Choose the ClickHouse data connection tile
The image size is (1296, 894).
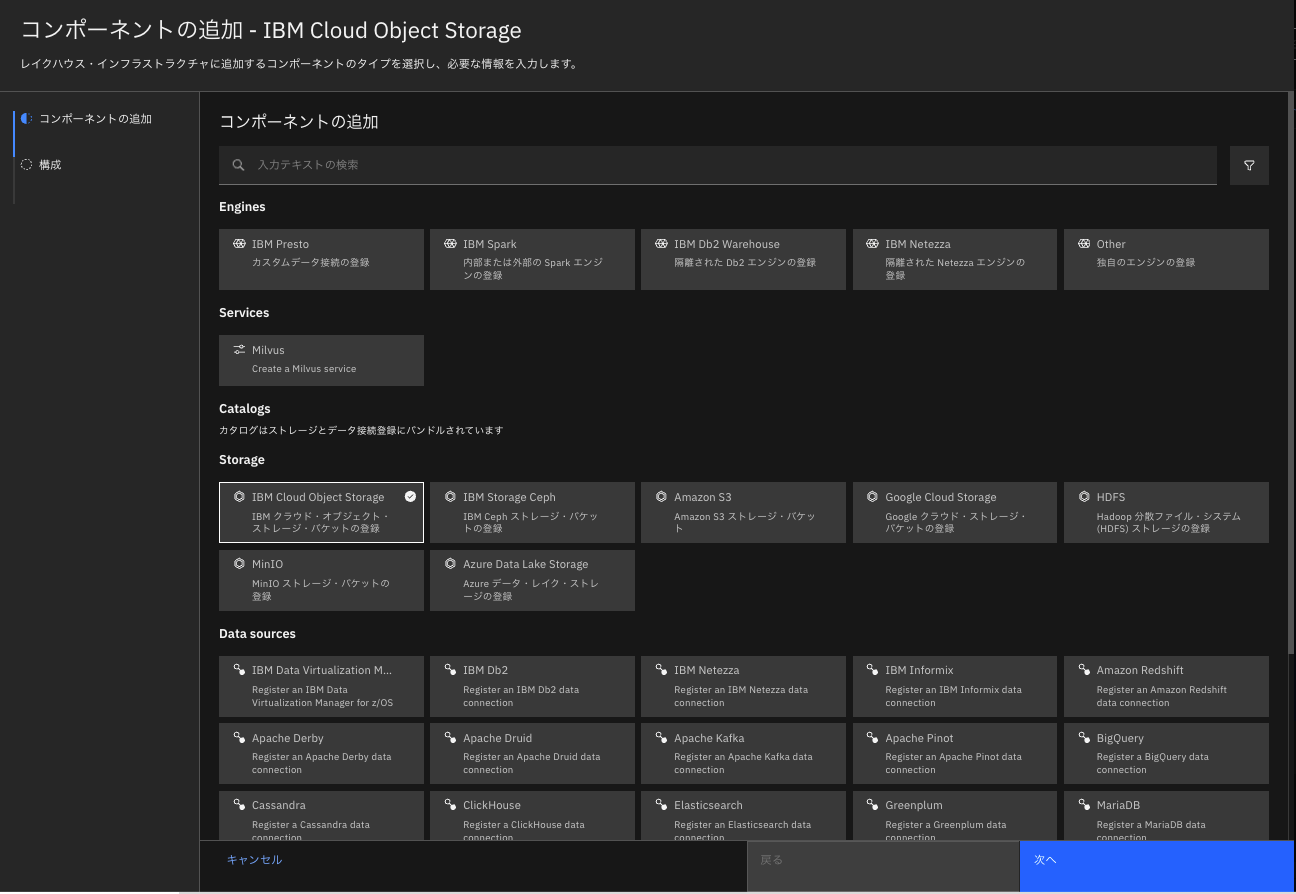(x=532, y=816)
